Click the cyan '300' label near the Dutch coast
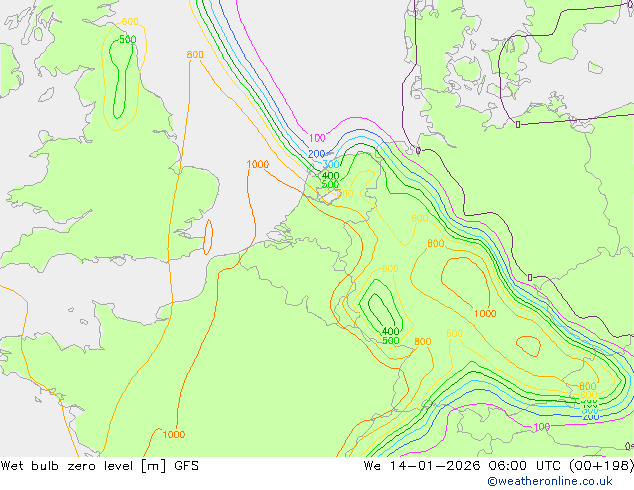This screenshot has height=490, width=634. [331, 164]
